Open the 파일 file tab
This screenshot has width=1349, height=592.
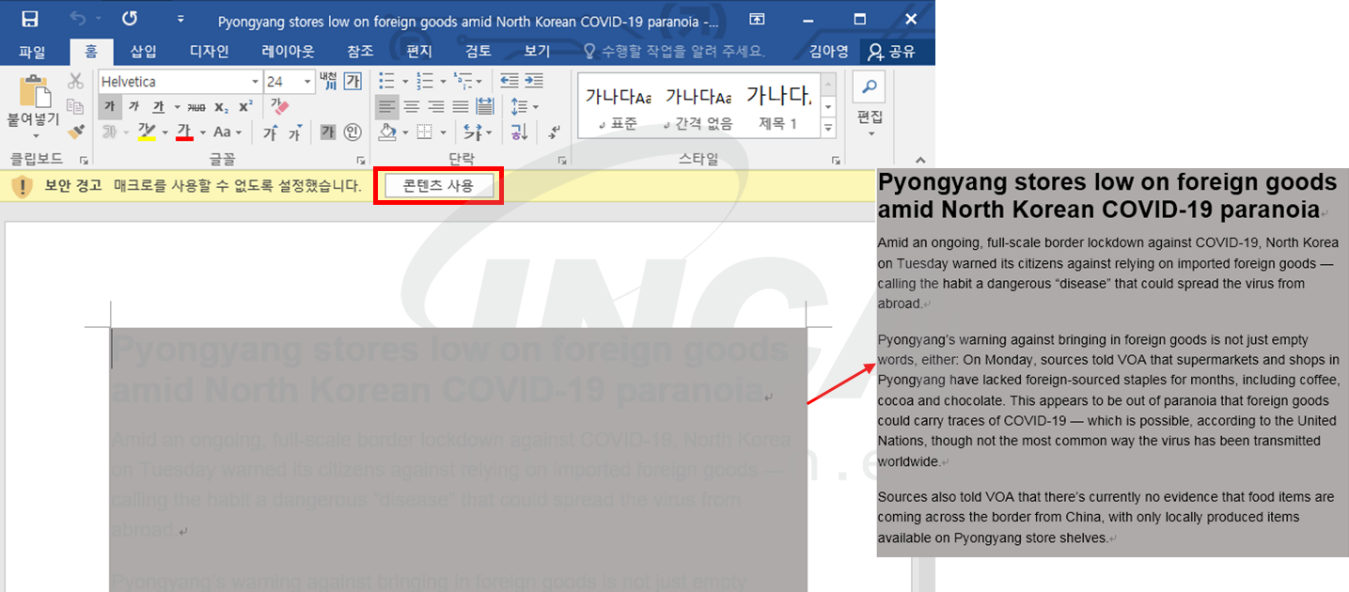coord(32,51)
